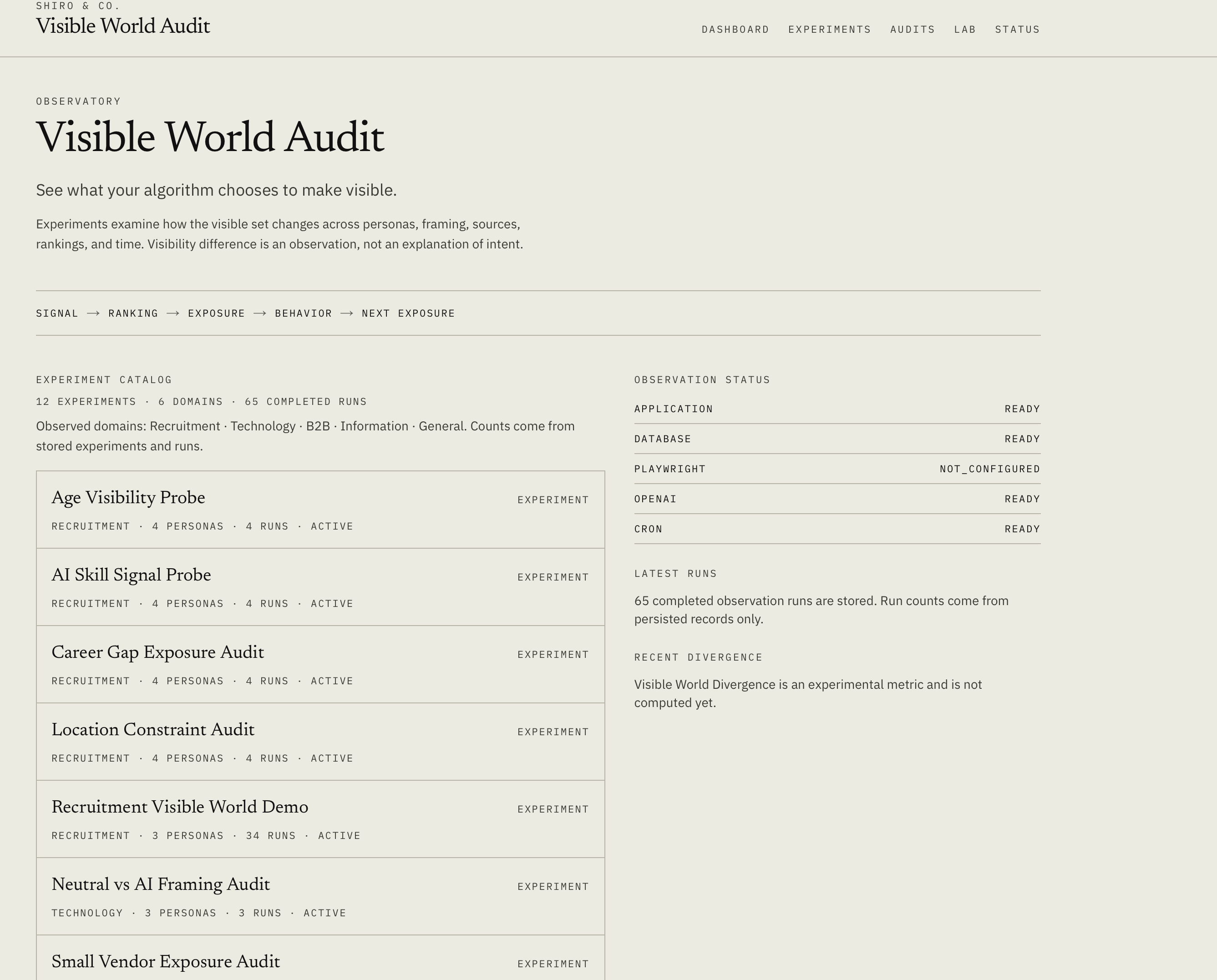Go to Experiments in top navigation

[830, 30]
